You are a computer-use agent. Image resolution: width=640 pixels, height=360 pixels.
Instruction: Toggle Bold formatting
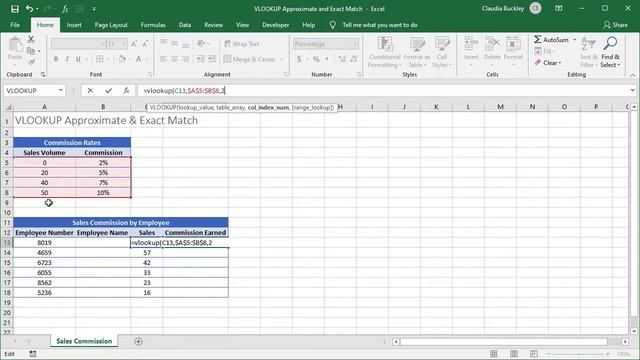(56, 59)
